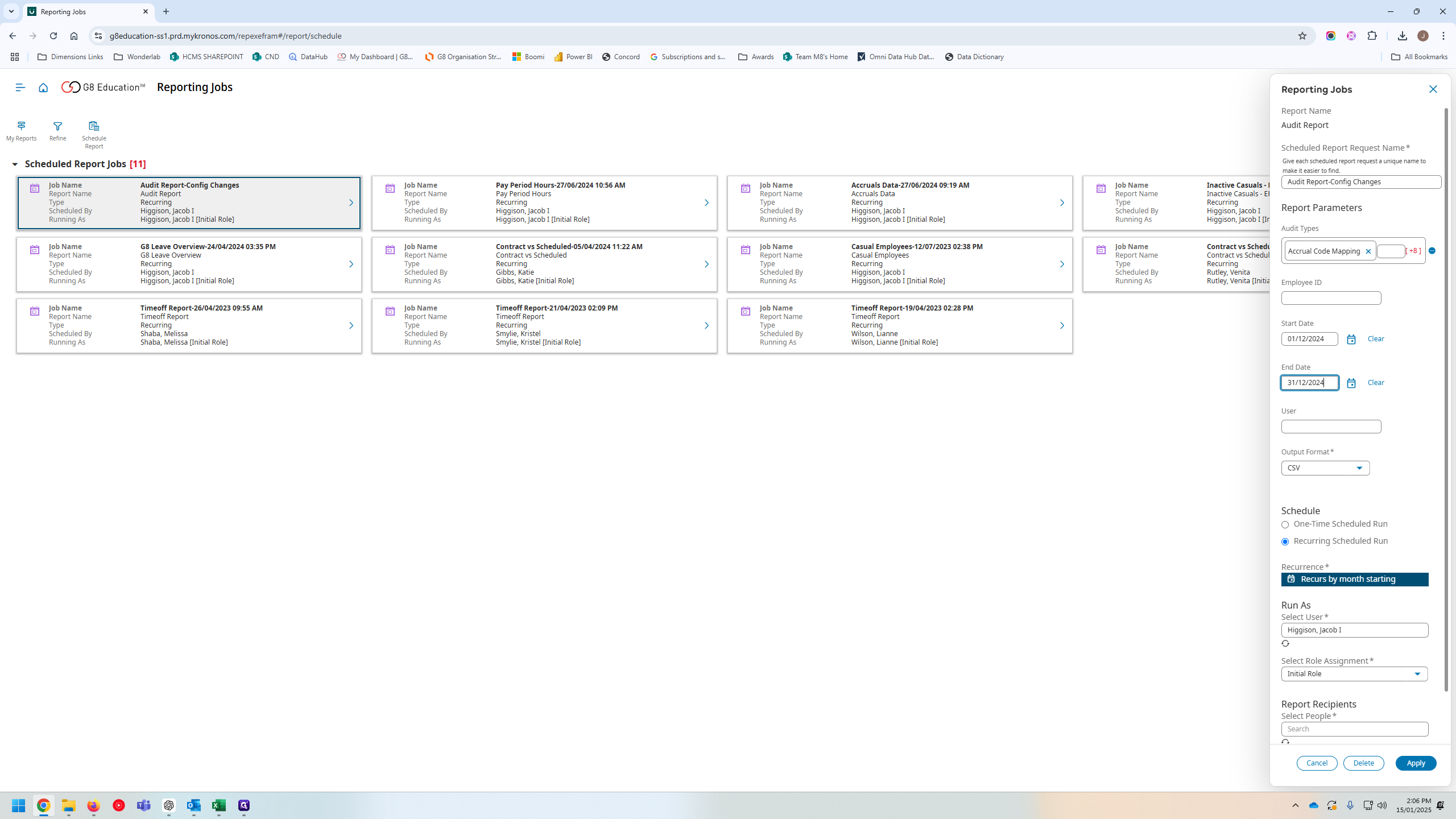Click the side panel scrollbar
Viewport: 1456px width, 819px height.
coord(1446,400)
